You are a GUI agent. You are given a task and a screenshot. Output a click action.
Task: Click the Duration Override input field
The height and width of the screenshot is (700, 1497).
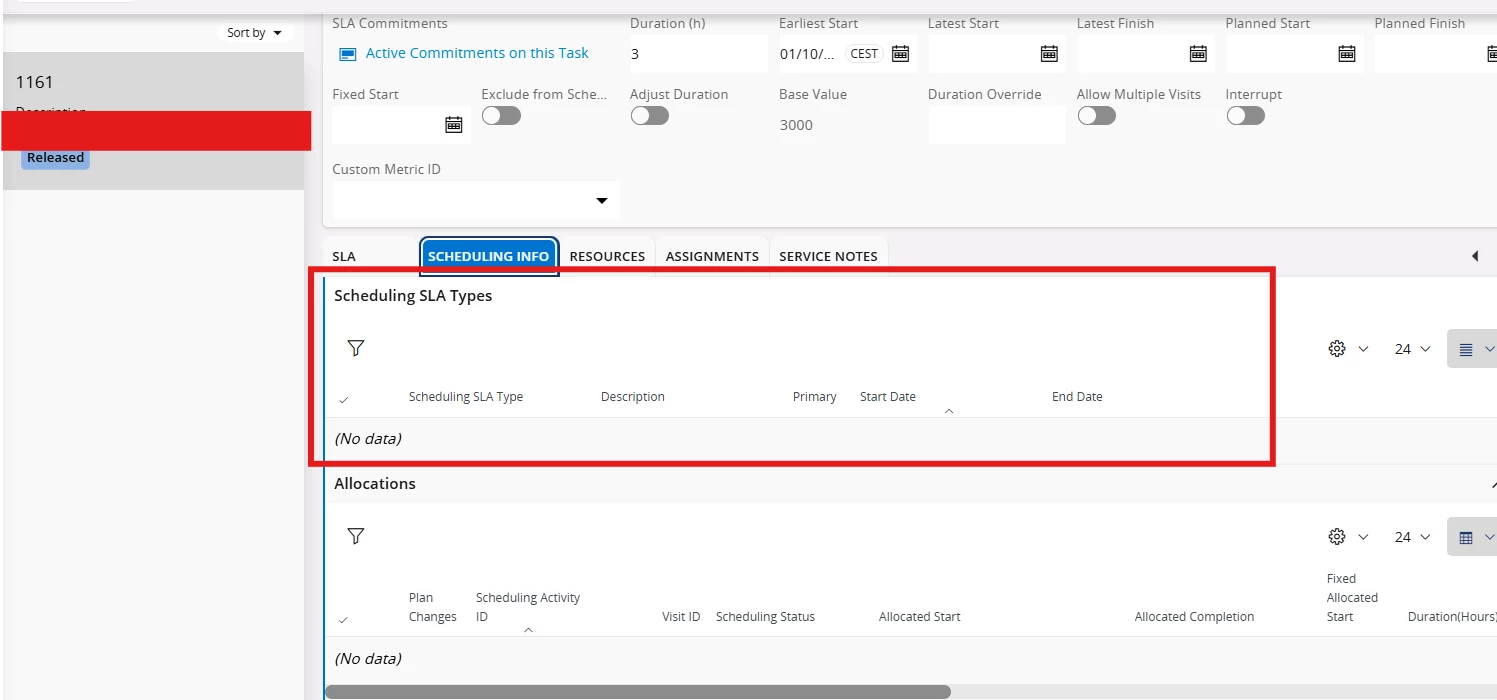pyautogui.click(x=997, y=125)
